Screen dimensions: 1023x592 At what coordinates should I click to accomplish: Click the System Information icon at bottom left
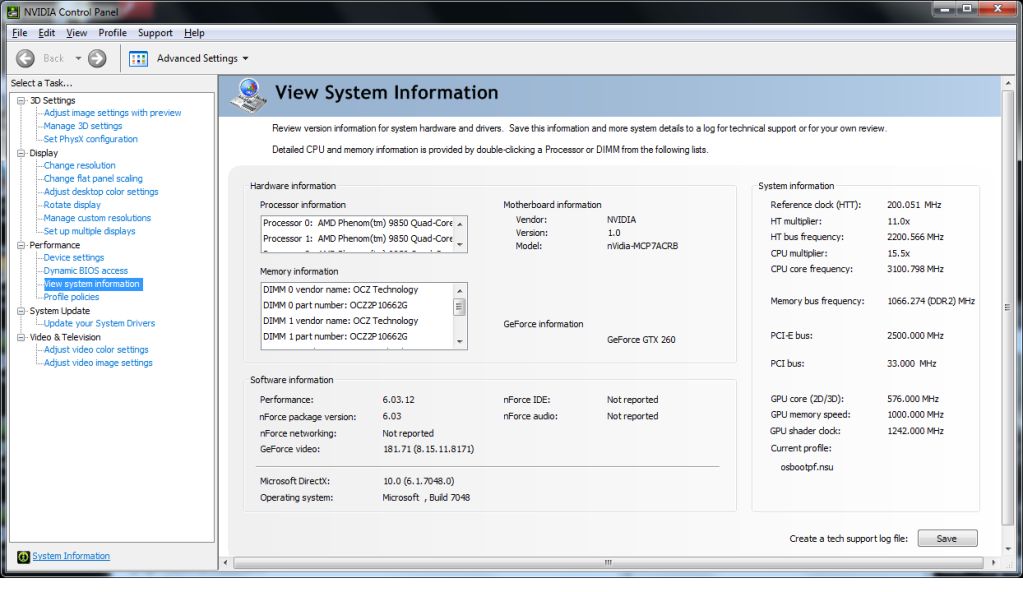[23, 557]
